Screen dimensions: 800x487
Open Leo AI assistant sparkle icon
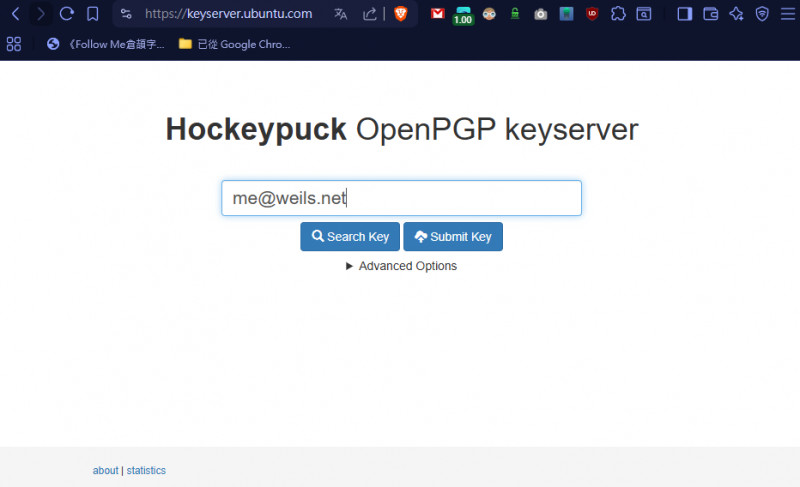(x=736, y=14)
